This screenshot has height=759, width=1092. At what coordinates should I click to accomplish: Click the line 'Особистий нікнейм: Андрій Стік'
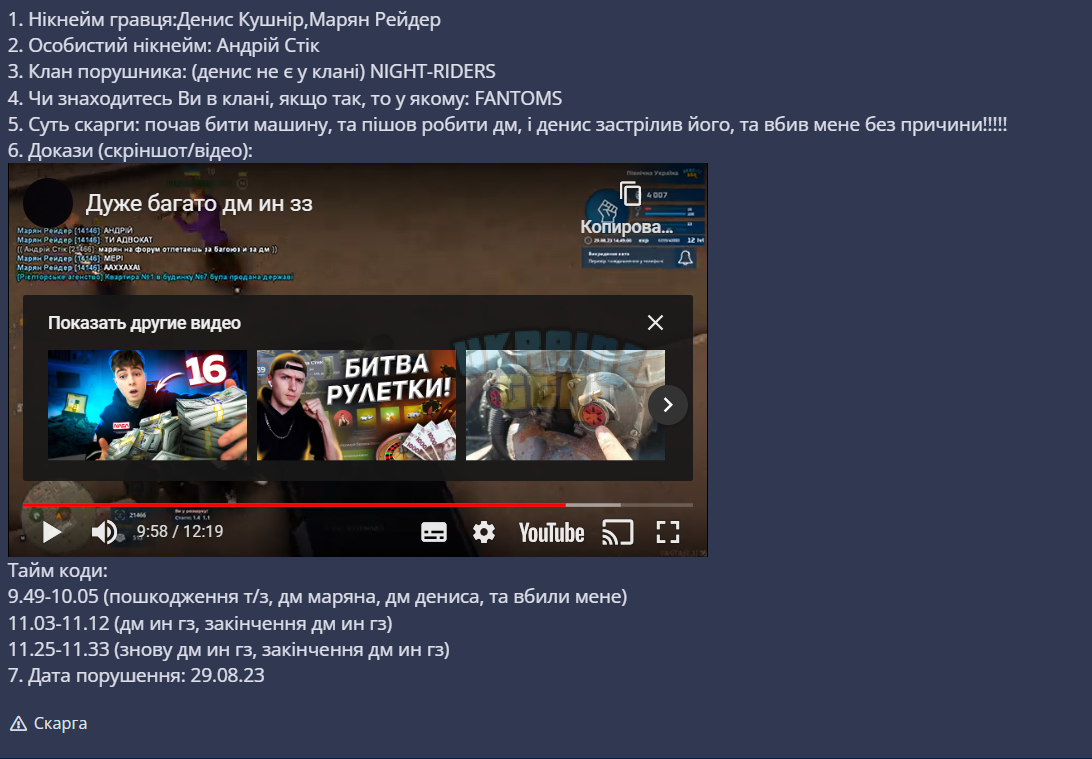pos(164,46)
